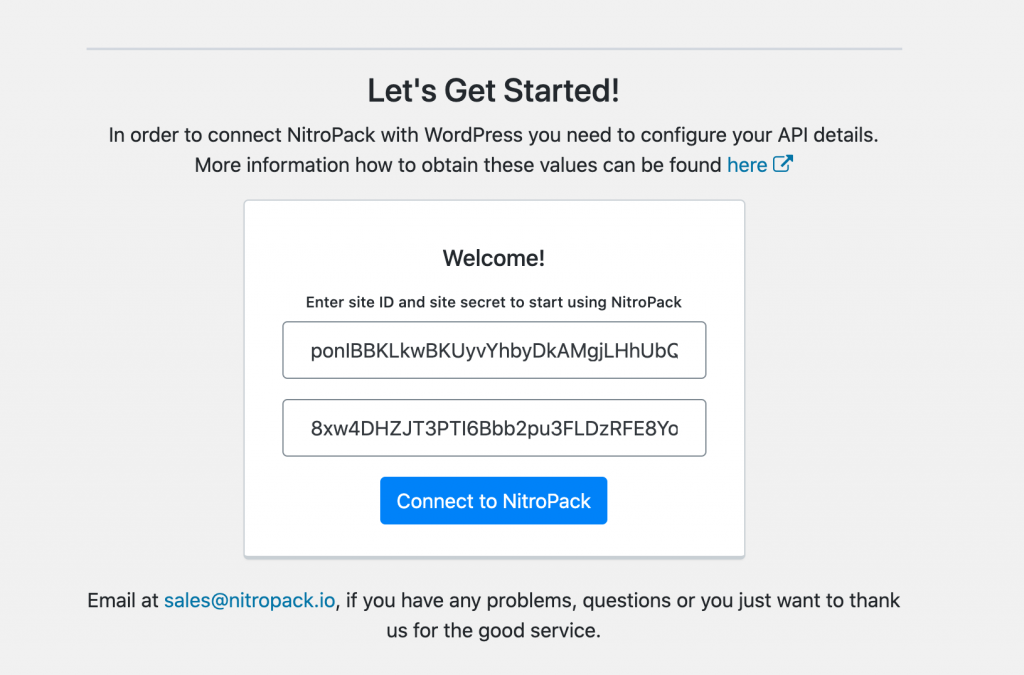Screen dimensions: 1024x675
Task: Open the external link icon beside 'here'
Action: 783,164
